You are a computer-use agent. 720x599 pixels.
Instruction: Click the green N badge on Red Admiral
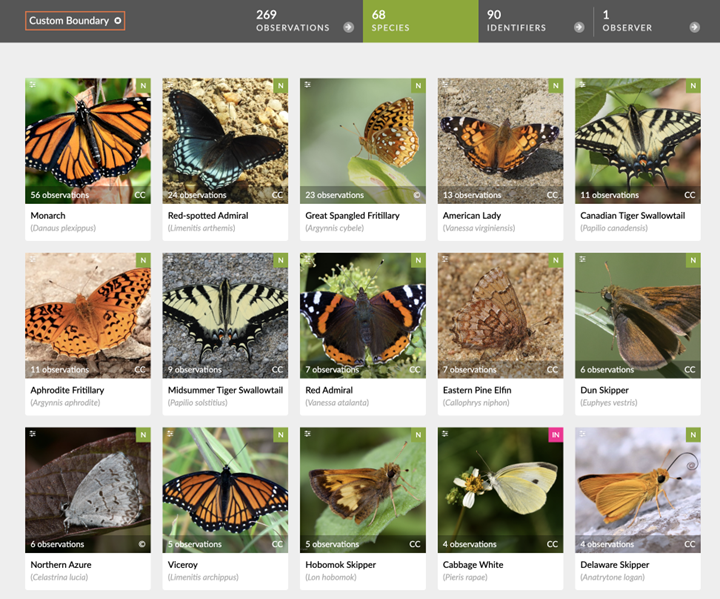418,261
